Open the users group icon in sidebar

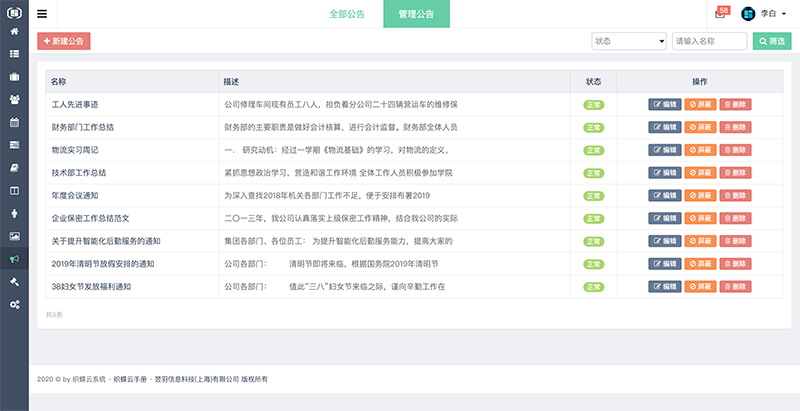(x=14, y=99)
